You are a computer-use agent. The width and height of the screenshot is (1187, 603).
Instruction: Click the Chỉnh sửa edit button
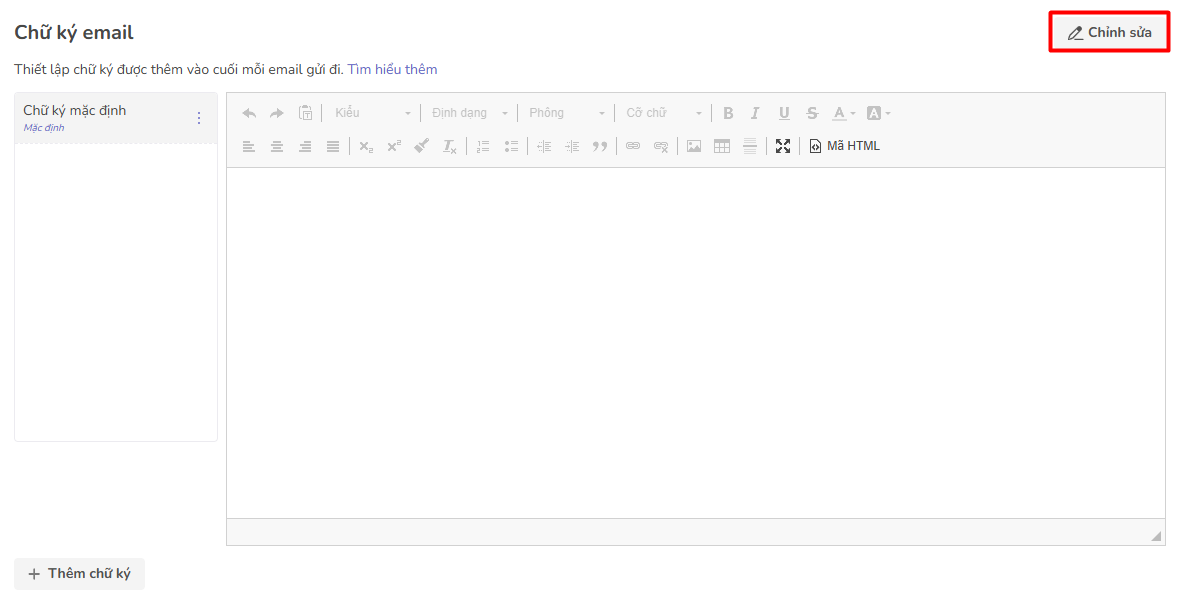(x=1109, y=33)
